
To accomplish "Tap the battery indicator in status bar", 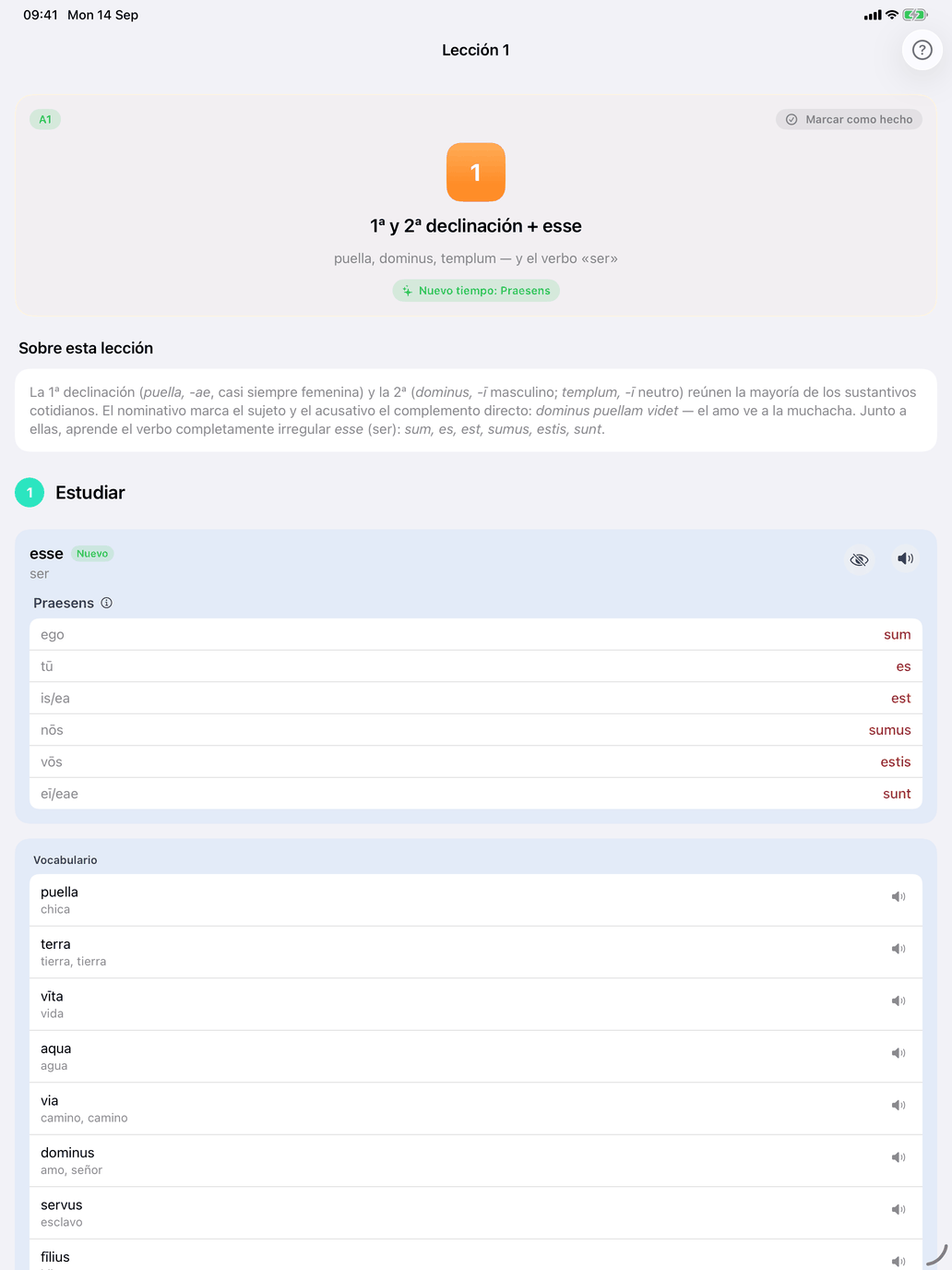I will [915, 15].
